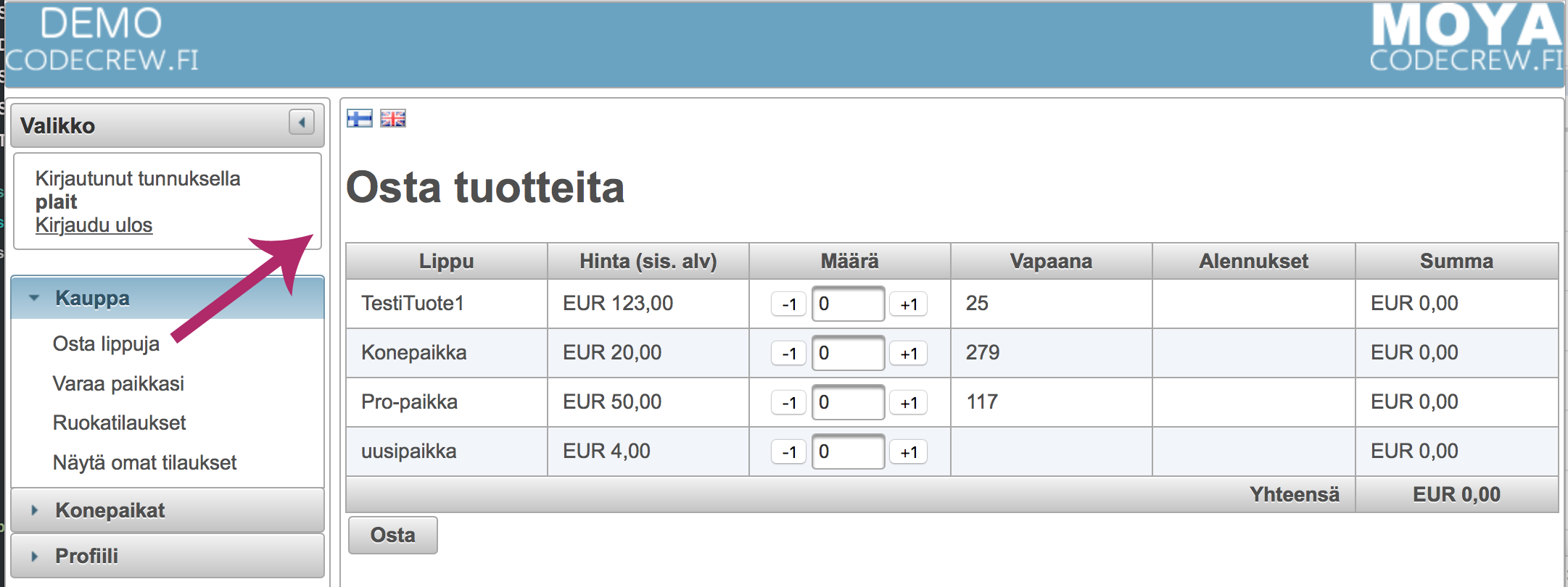Decrease uusipaikka quantity with -1
The height and width of the screenshot is (587, 1568).
(788, 452)
